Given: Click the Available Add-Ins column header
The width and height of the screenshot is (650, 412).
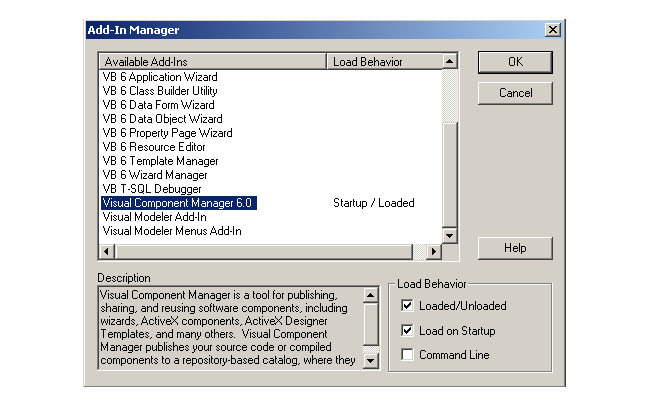Looking at the screenshot, I should click(x=213, y=62).
